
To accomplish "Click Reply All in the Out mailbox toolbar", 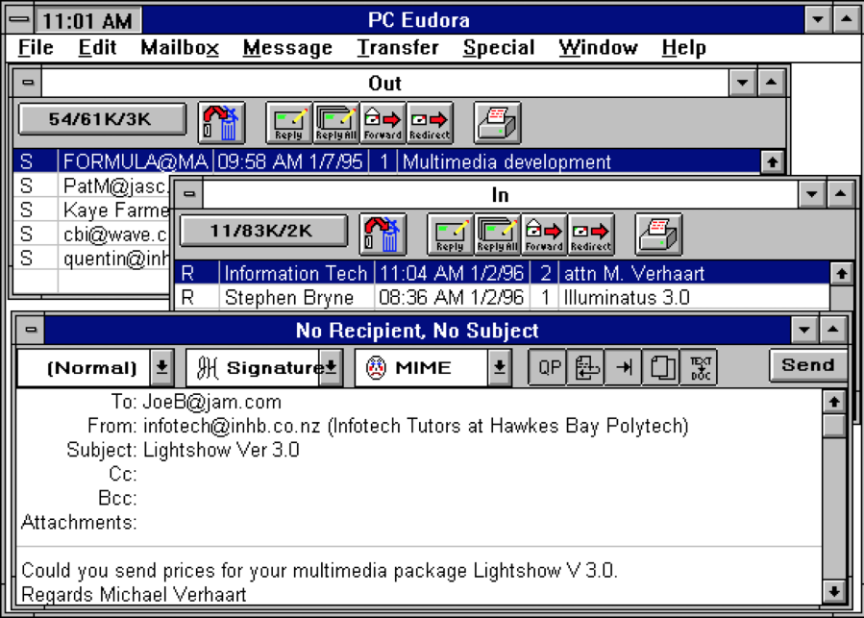I will 336,123.
